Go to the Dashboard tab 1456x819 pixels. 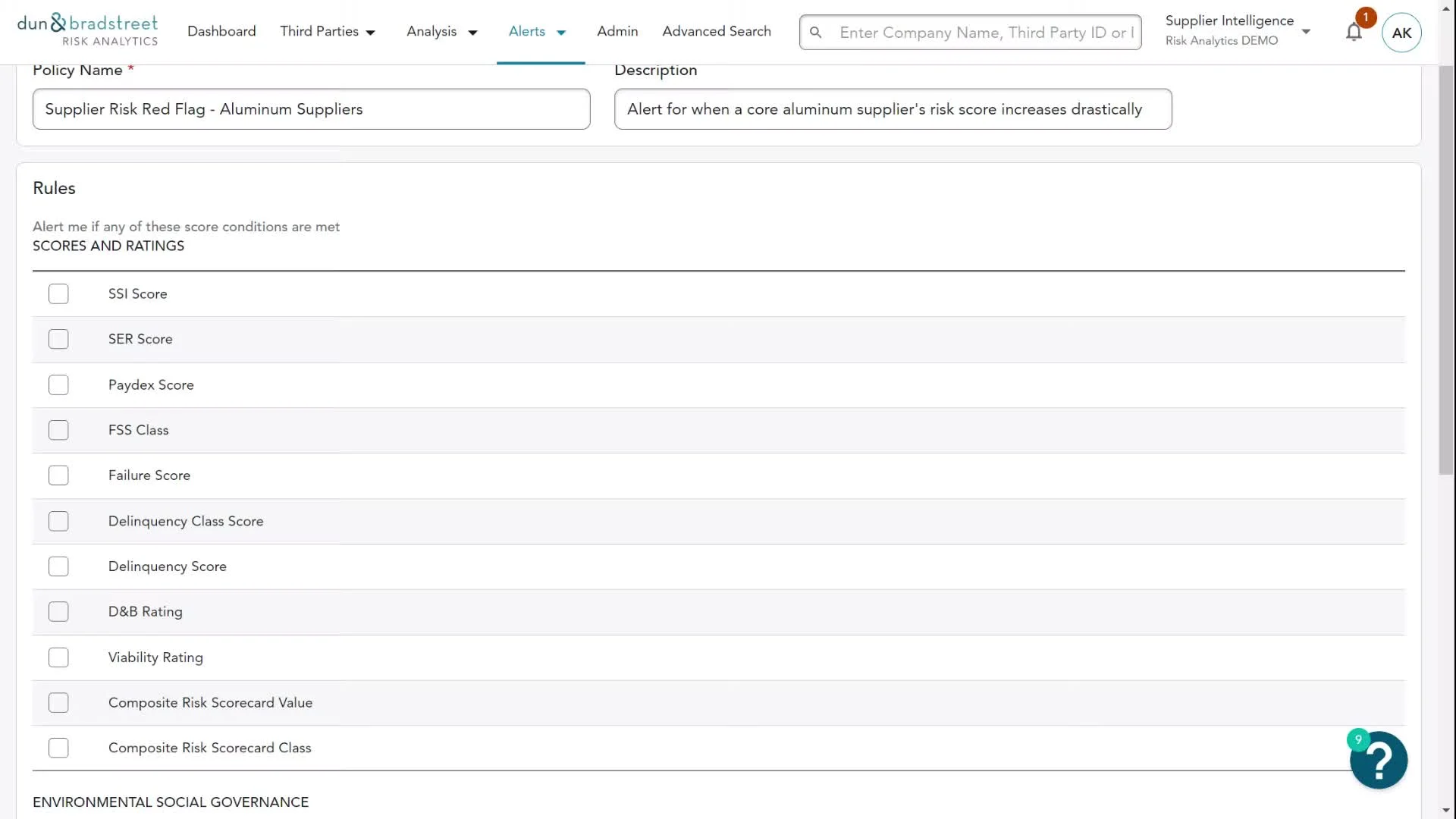coord(221,32)
